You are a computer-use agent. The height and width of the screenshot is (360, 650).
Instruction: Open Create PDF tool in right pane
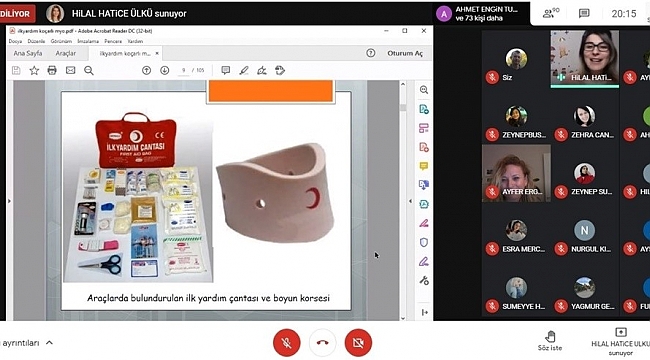pos(424,147)
